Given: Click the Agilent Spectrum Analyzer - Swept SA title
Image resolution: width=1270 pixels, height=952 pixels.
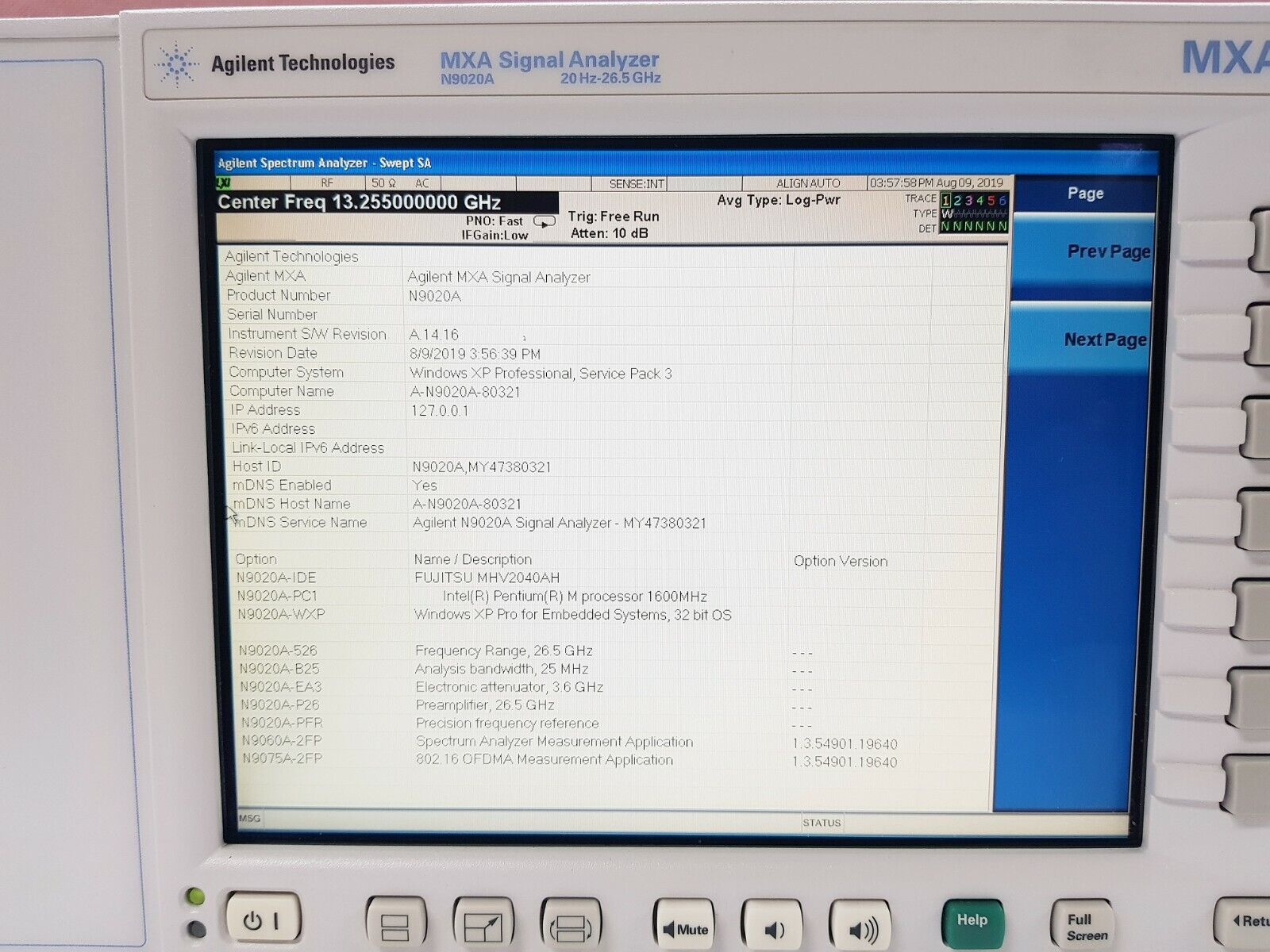Looking at the screenshot, I should click(x=324, y=163).
